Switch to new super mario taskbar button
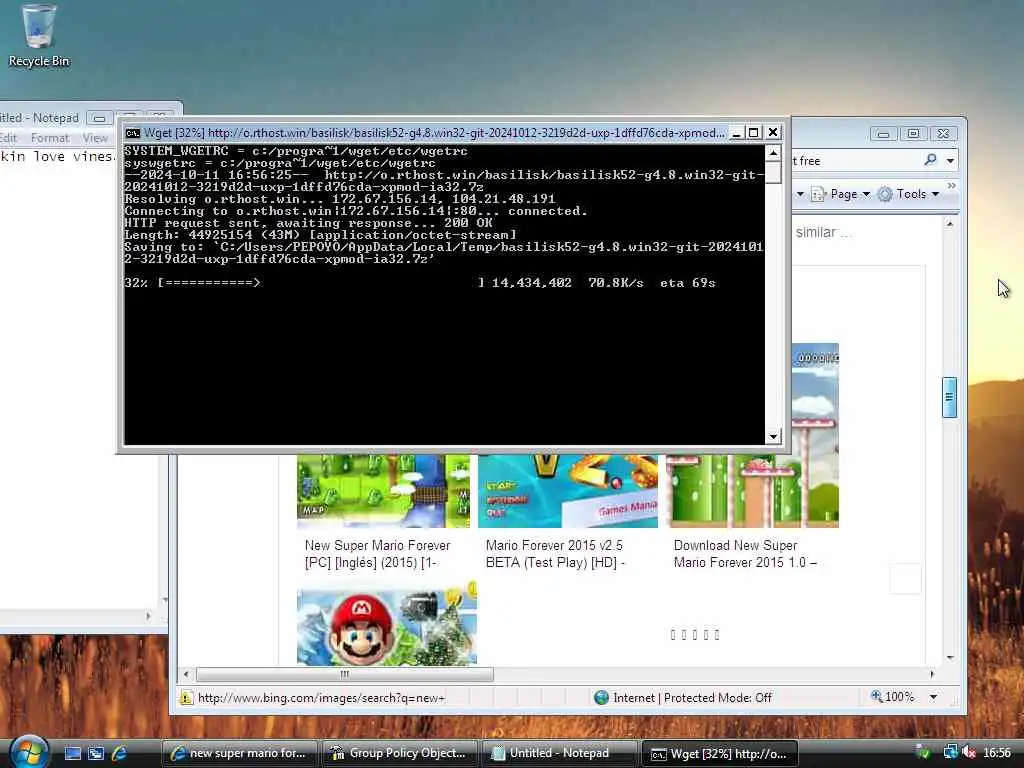This screenshot has height=768, width=1024. (238, 754)
